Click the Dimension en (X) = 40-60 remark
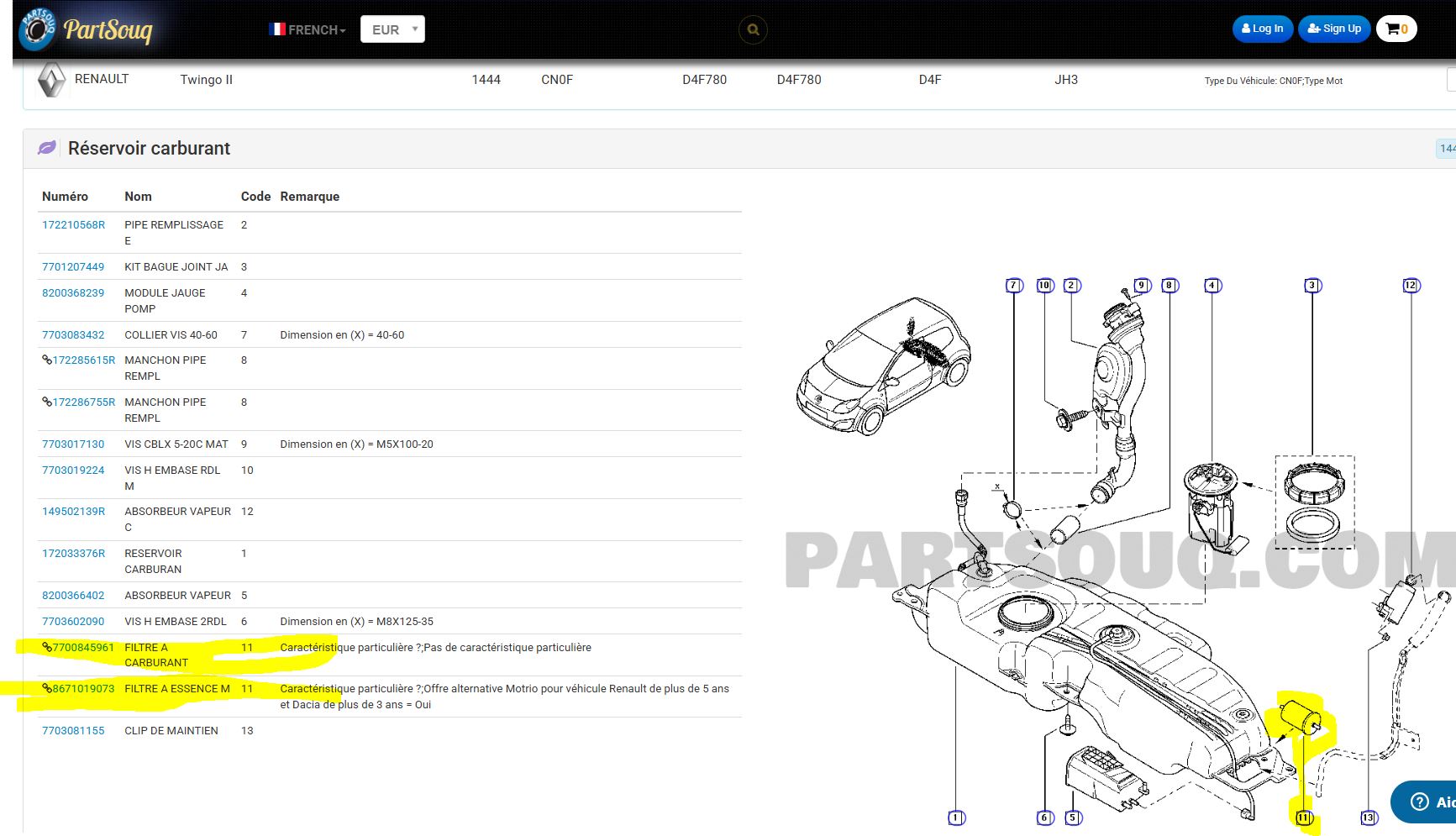1456x836 pixels. (342, 335)
